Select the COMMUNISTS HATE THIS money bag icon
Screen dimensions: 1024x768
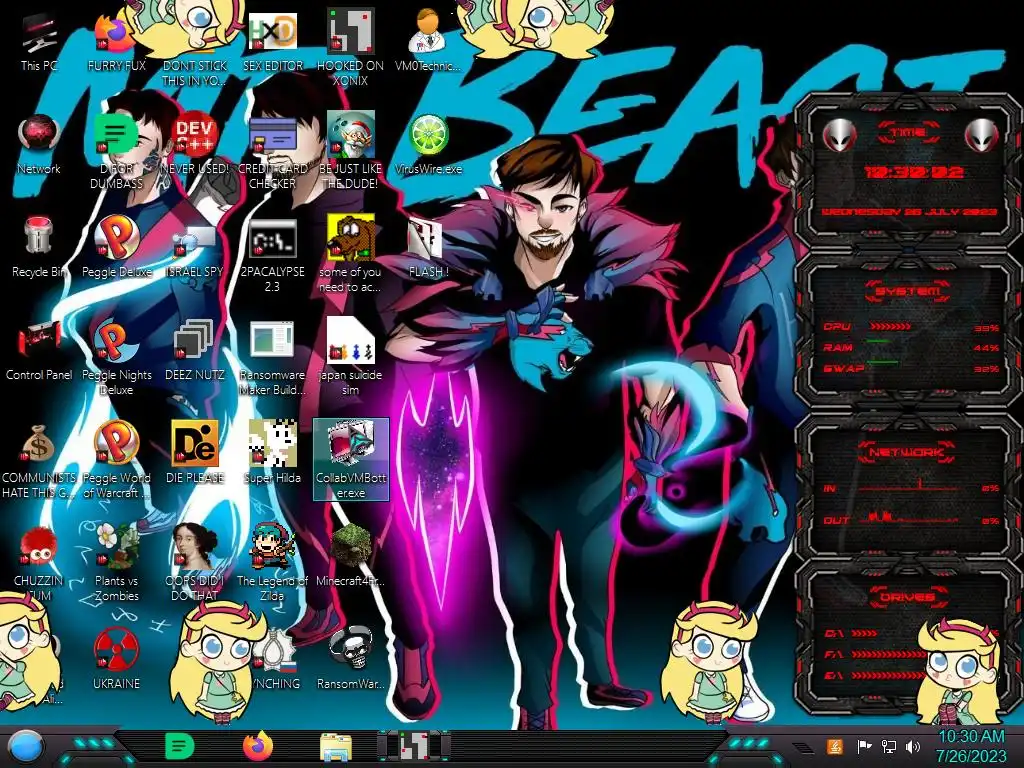click(x=39, y=460)
